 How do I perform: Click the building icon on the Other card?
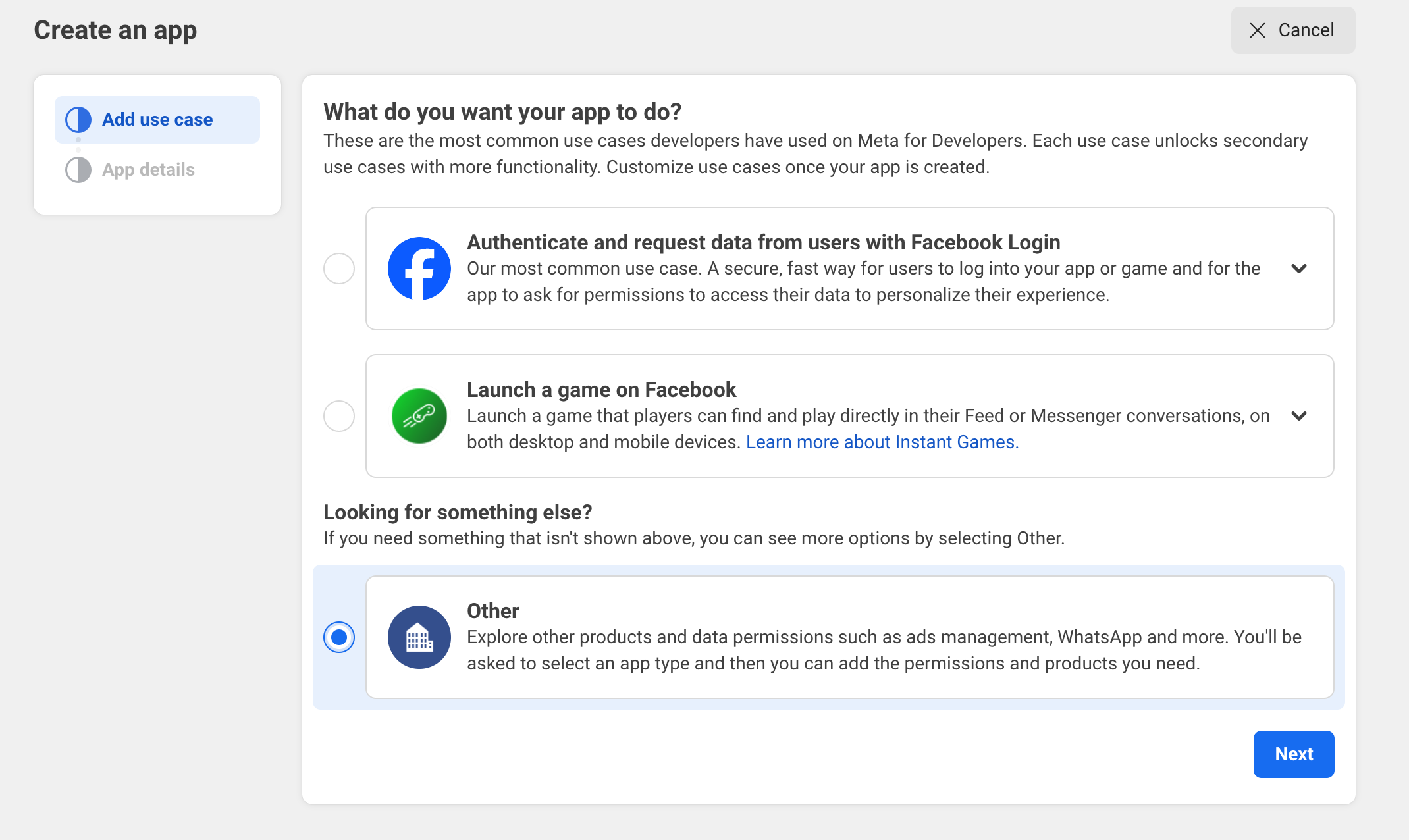click(x=419, y=637)
